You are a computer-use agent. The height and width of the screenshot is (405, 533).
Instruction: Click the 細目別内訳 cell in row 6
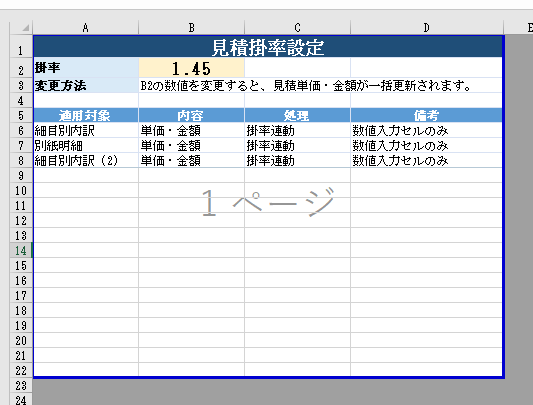pos(86,130)
